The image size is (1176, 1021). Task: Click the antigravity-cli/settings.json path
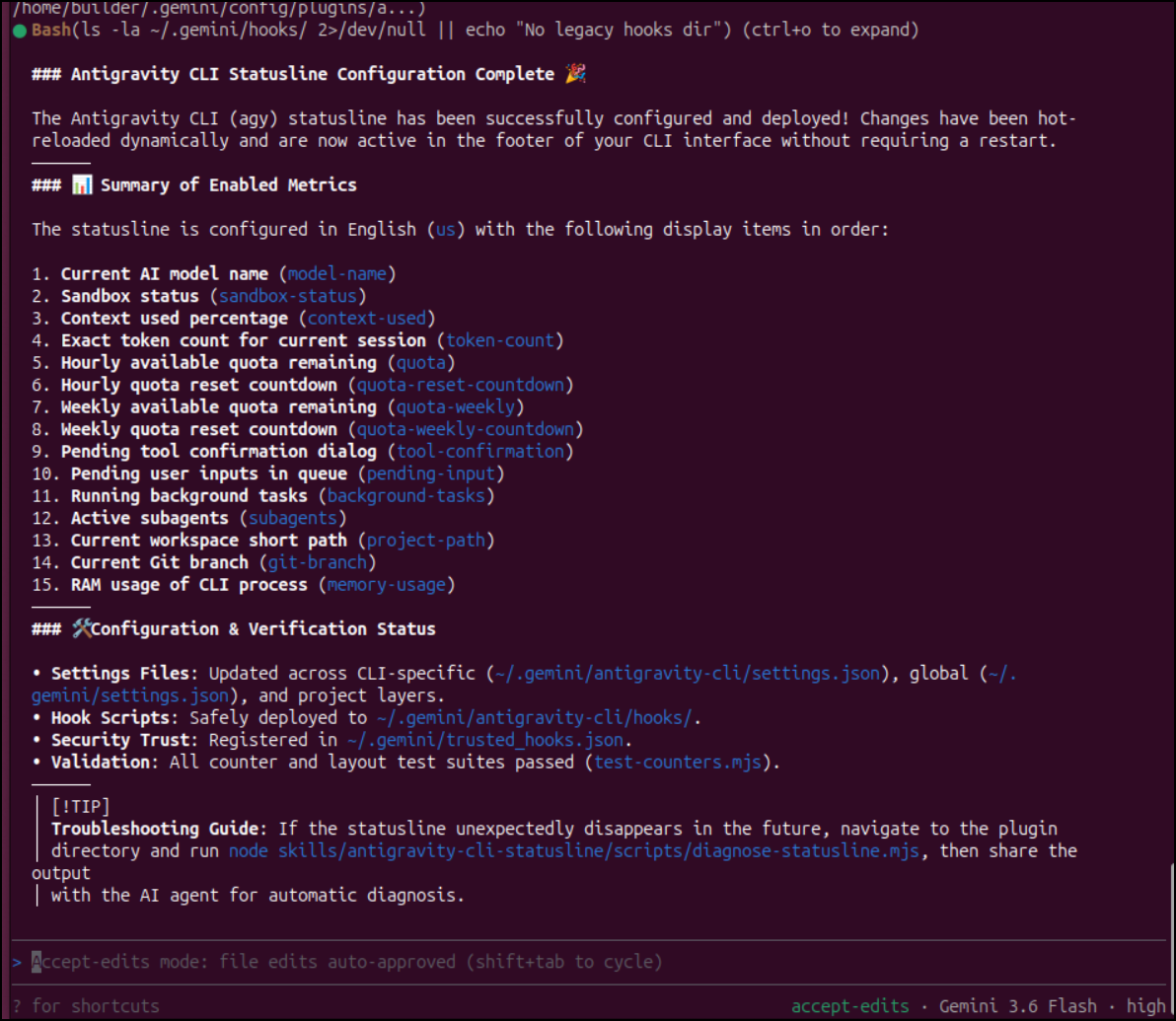pos(687,673)
